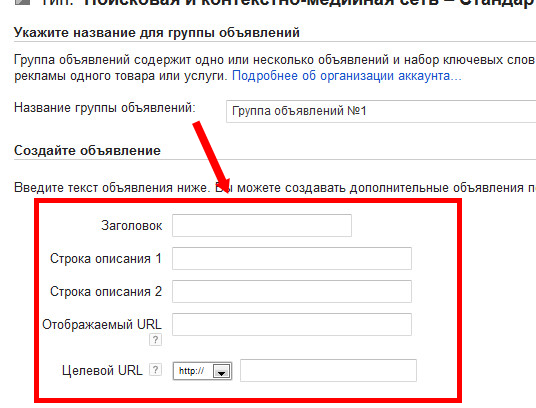
Task: Click the Строка описания 2 input field
Action: pos(292,291)
